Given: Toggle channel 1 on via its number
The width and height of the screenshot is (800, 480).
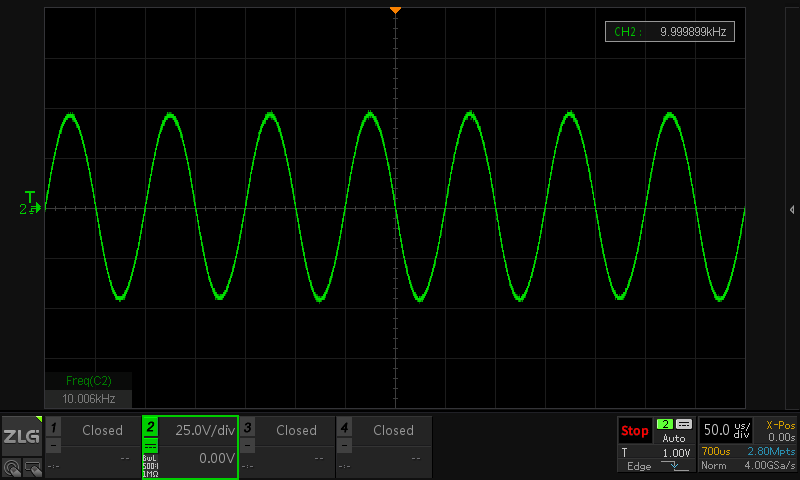Looking at the screenshot, I should (53, 428).
